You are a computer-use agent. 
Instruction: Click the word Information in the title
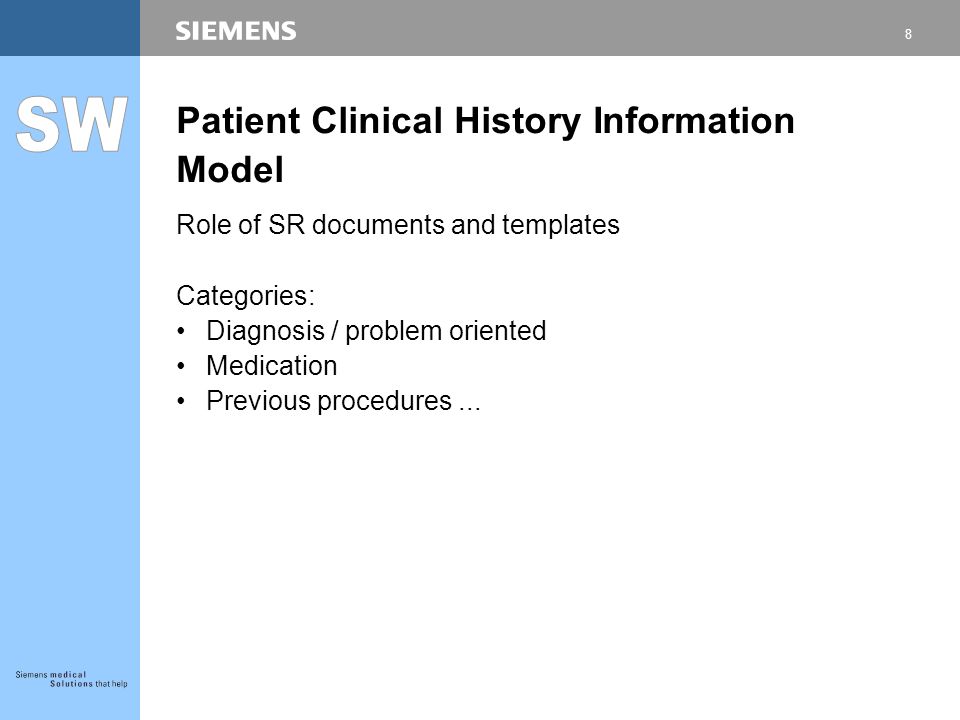694,120
